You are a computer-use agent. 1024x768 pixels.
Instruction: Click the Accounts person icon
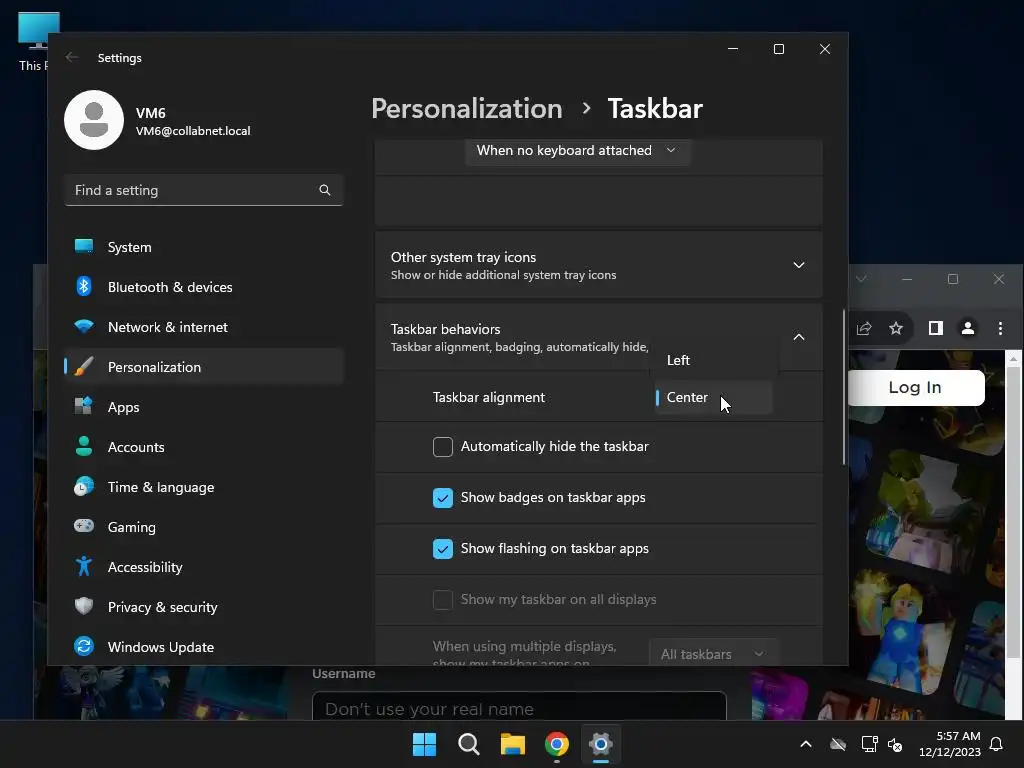pyautogui.click(x=84, y=446)
